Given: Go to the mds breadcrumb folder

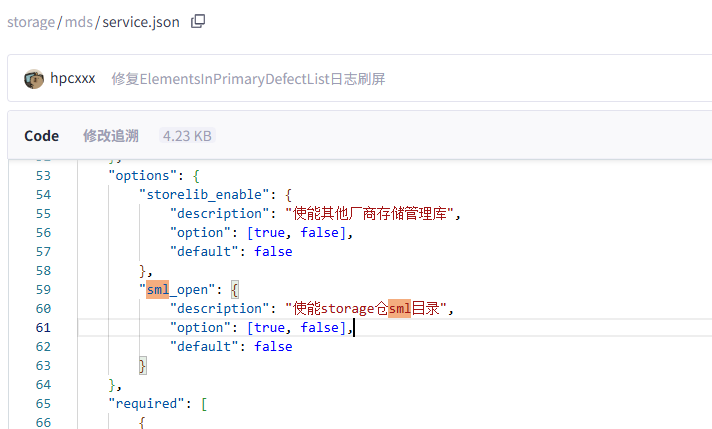Looking at the screenshot, I should pyautogui.click(x=79, y=22).
